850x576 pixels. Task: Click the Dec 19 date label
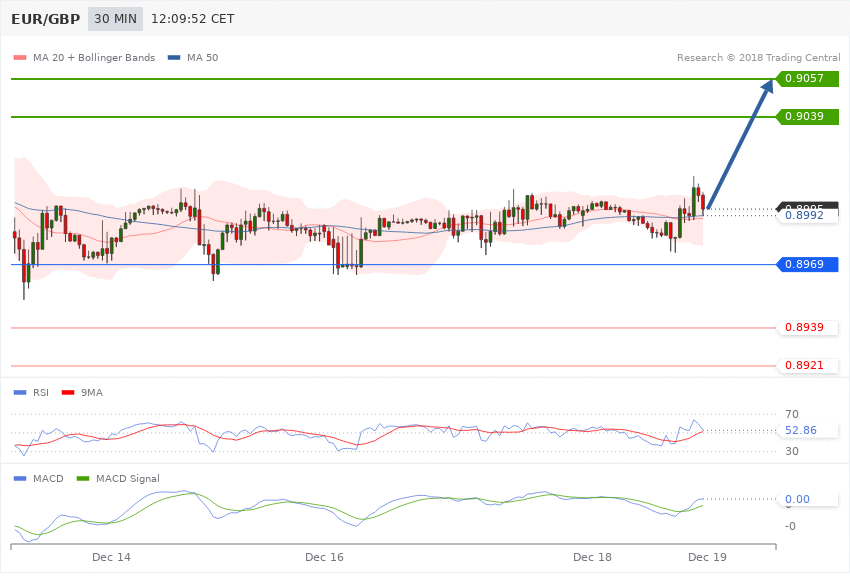click(707, 558)
